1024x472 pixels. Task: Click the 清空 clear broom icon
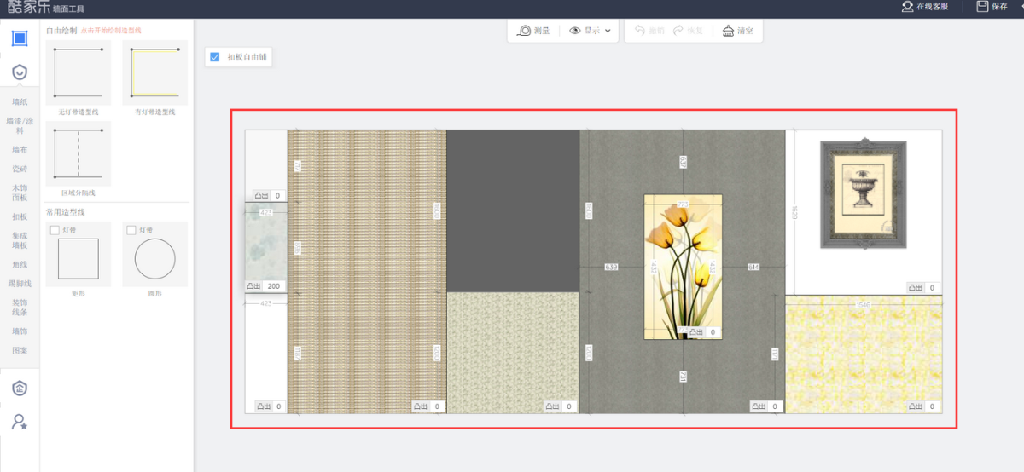click(728, 31)
